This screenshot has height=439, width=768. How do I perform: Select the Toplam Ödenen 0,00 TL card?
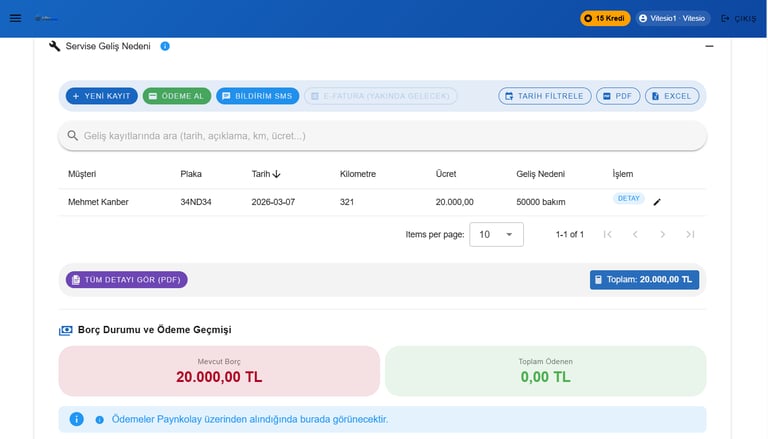point(545,371)
